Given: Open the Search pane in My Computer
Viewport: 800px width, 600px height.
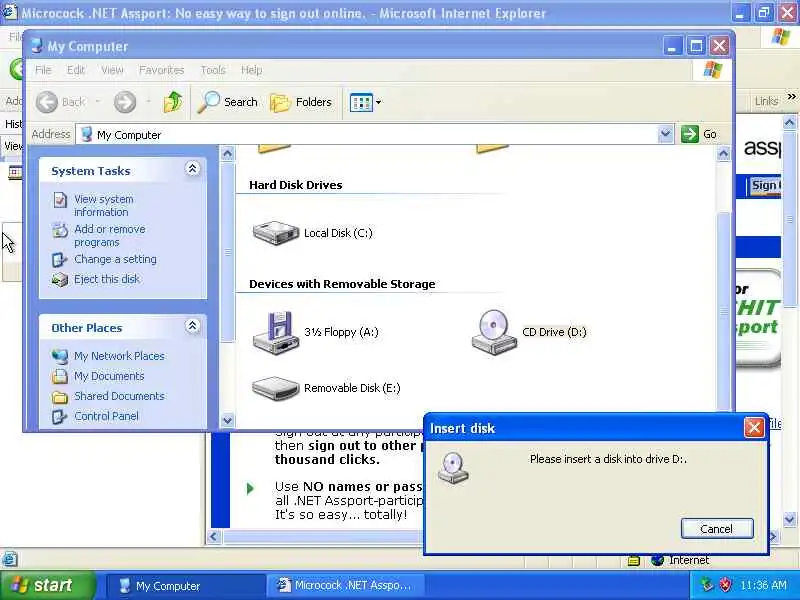Looking at the screenshot, I should (x=228, y=102).
